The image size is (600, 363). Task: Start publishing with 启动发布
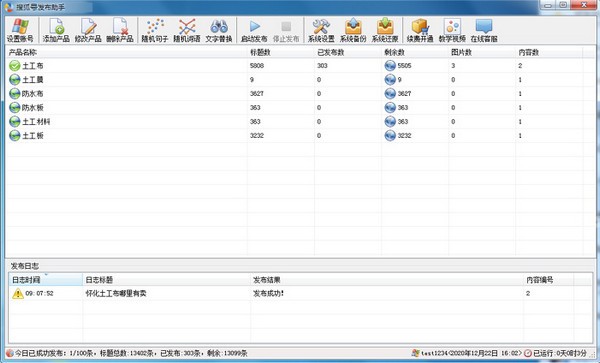pos(254,30)
